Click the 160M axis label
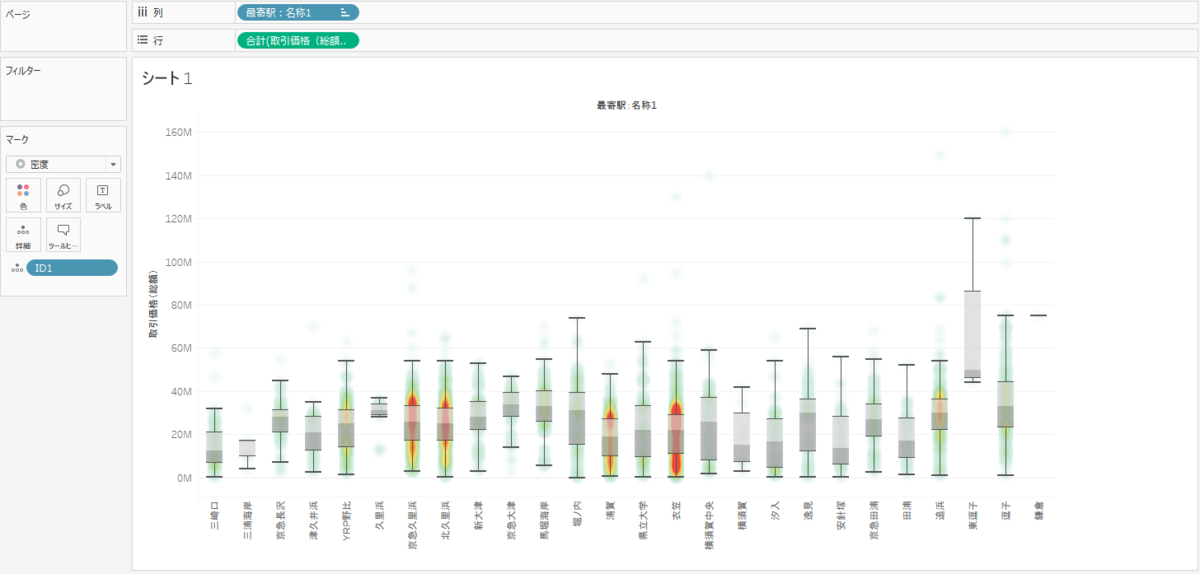This screenshot has width=1200, height=574. click(x=179, y=132)
